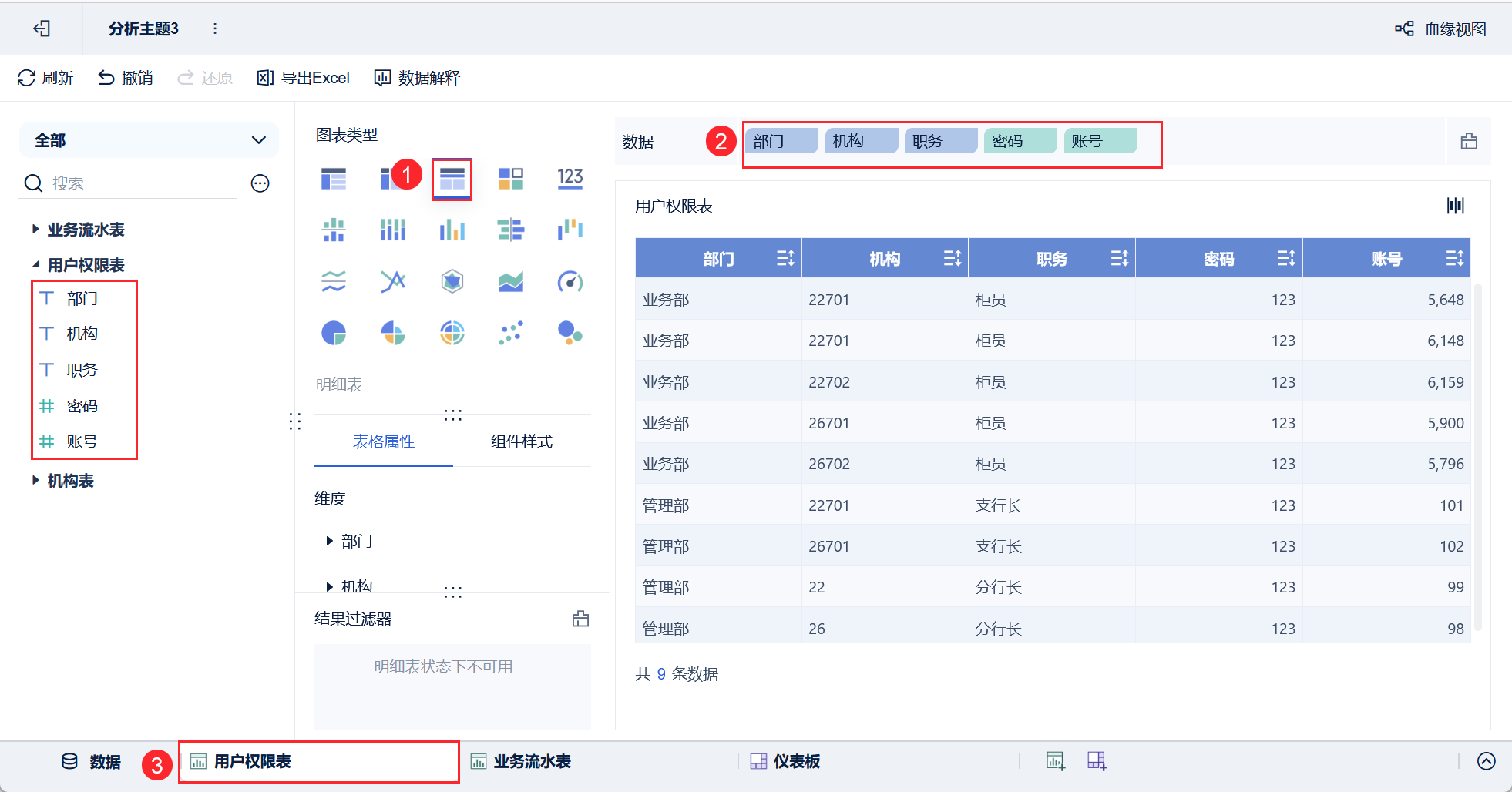Choose the wavy partitioned line chart icon
Viewport: 1512px width, 792px height.
[334, 281]
